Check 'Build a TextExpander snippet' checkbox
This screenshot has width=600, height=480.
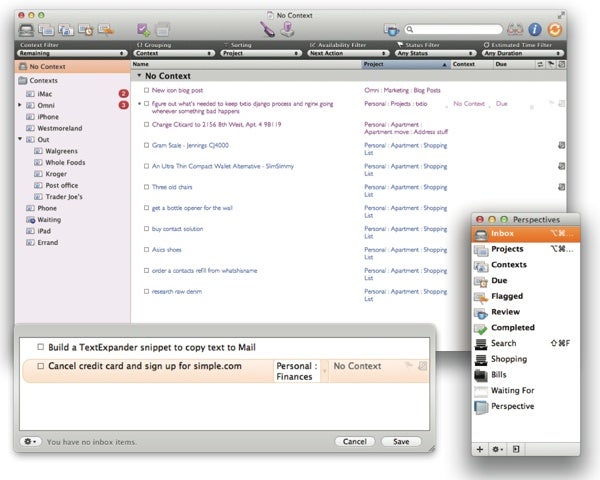[41, 347]
